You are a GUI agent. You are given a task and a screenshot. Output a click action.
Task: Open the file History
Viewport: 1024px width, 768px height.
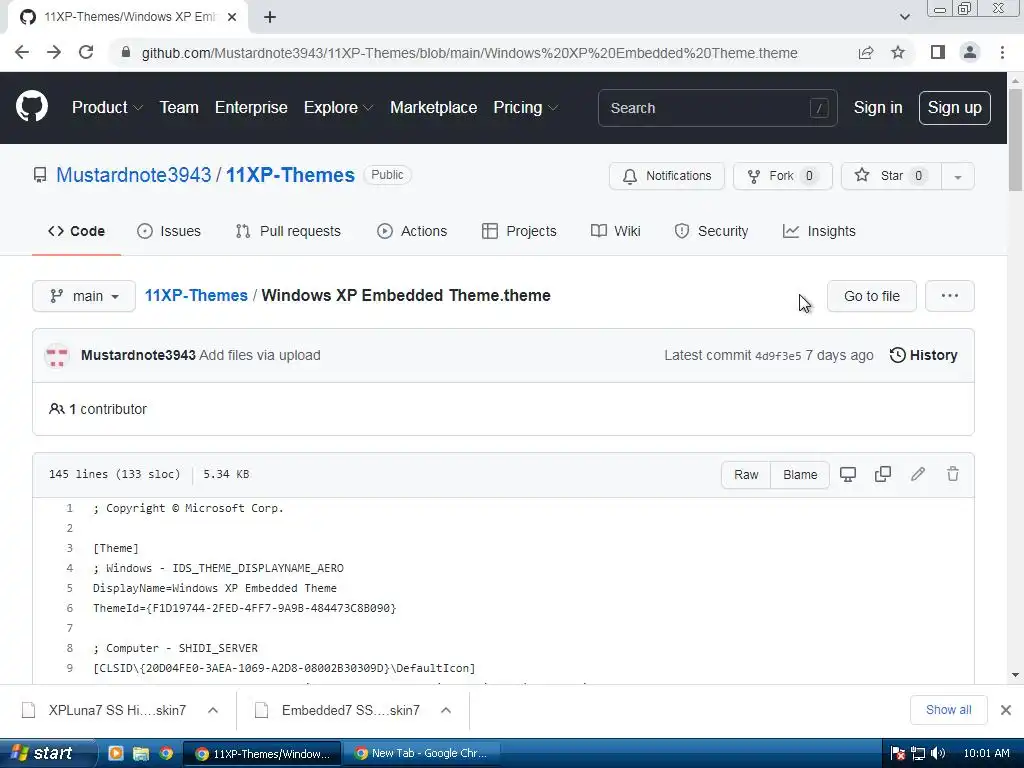[923, 355]
